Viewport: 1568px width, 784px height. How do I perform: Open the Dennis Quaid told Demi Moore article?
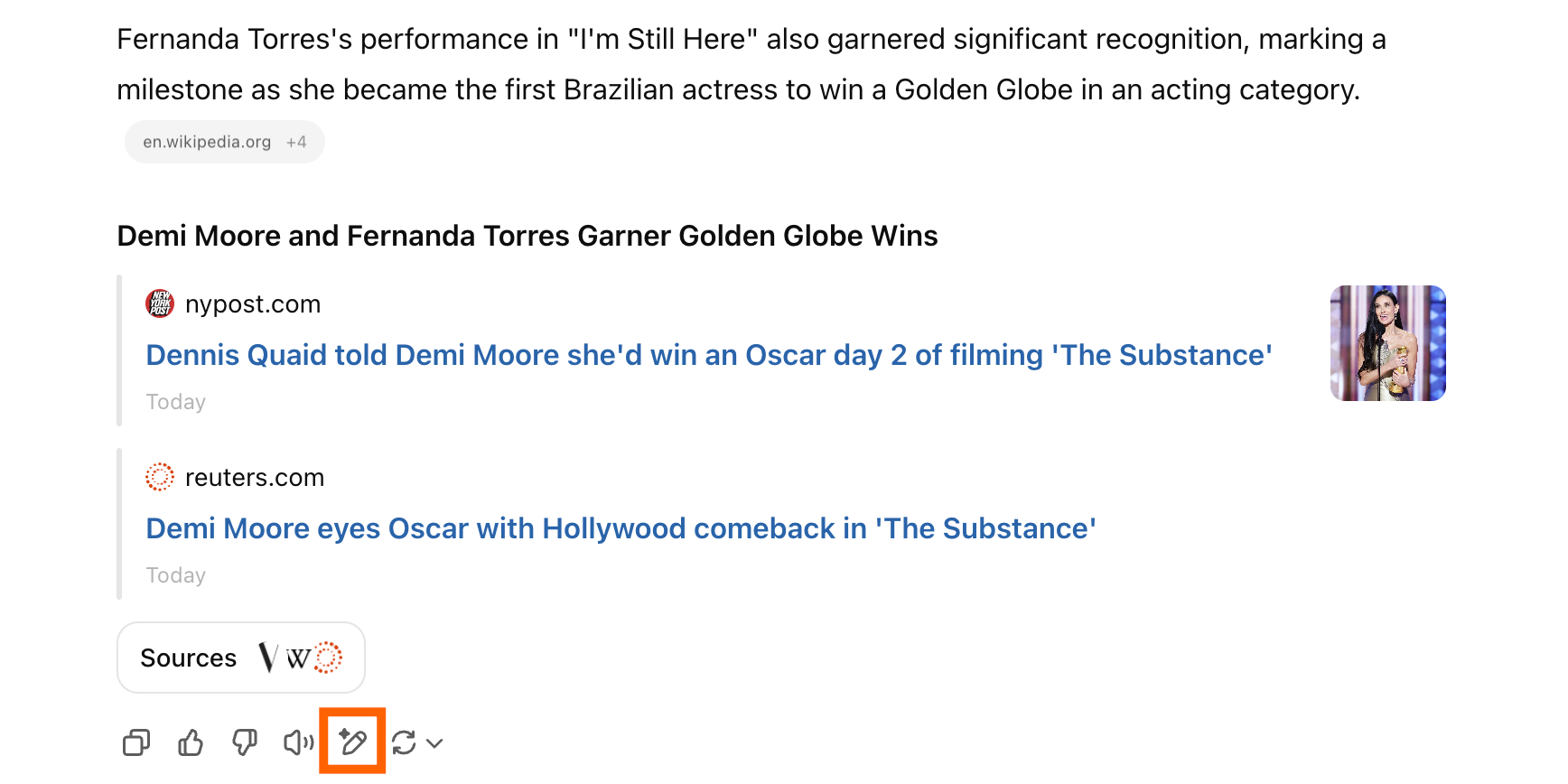point(709,355)
